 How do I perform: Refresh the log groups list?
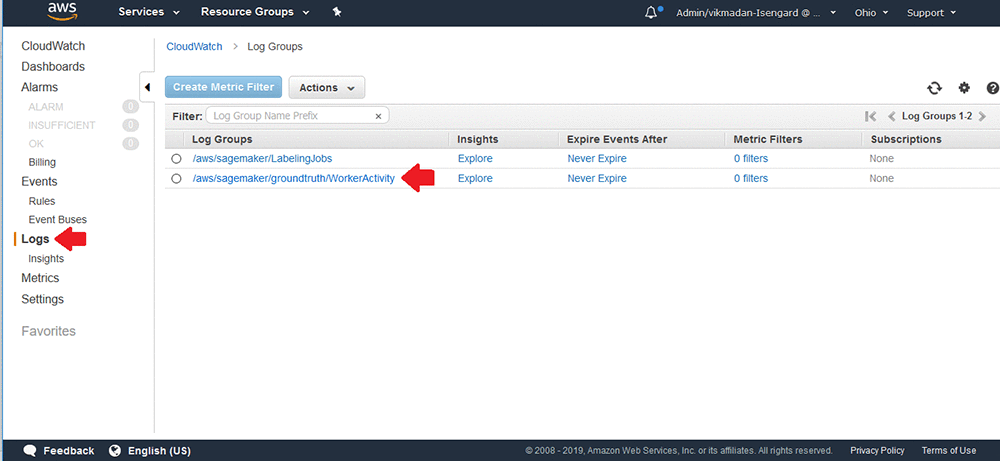click(x=934, y=88)
